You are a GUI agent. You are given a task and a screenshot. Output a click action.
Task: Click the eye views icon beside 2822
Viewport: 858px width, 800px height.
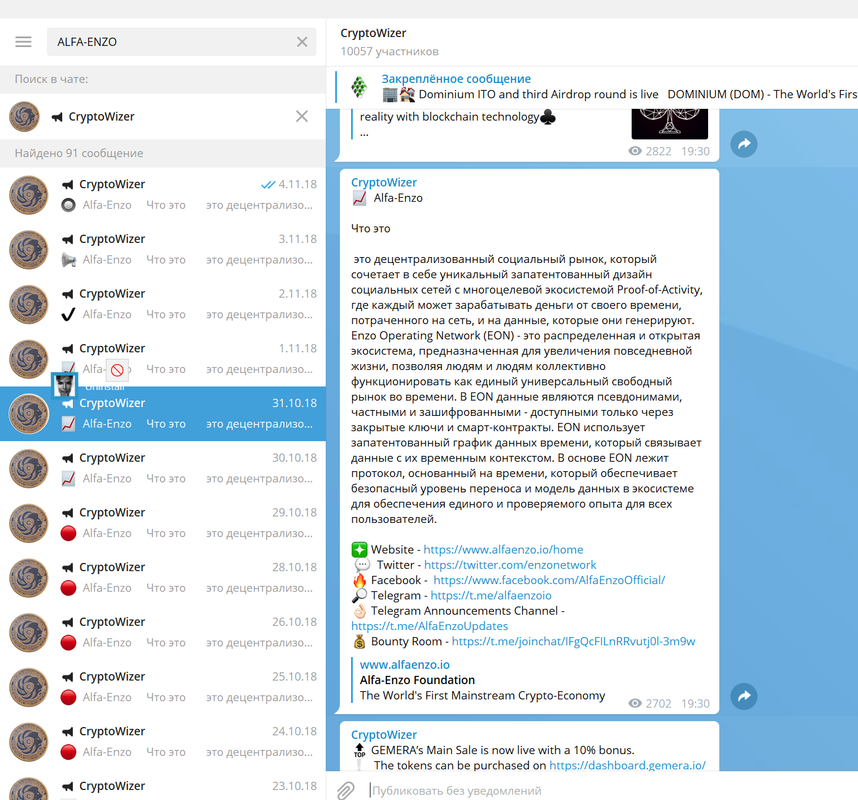click(635, 151)
